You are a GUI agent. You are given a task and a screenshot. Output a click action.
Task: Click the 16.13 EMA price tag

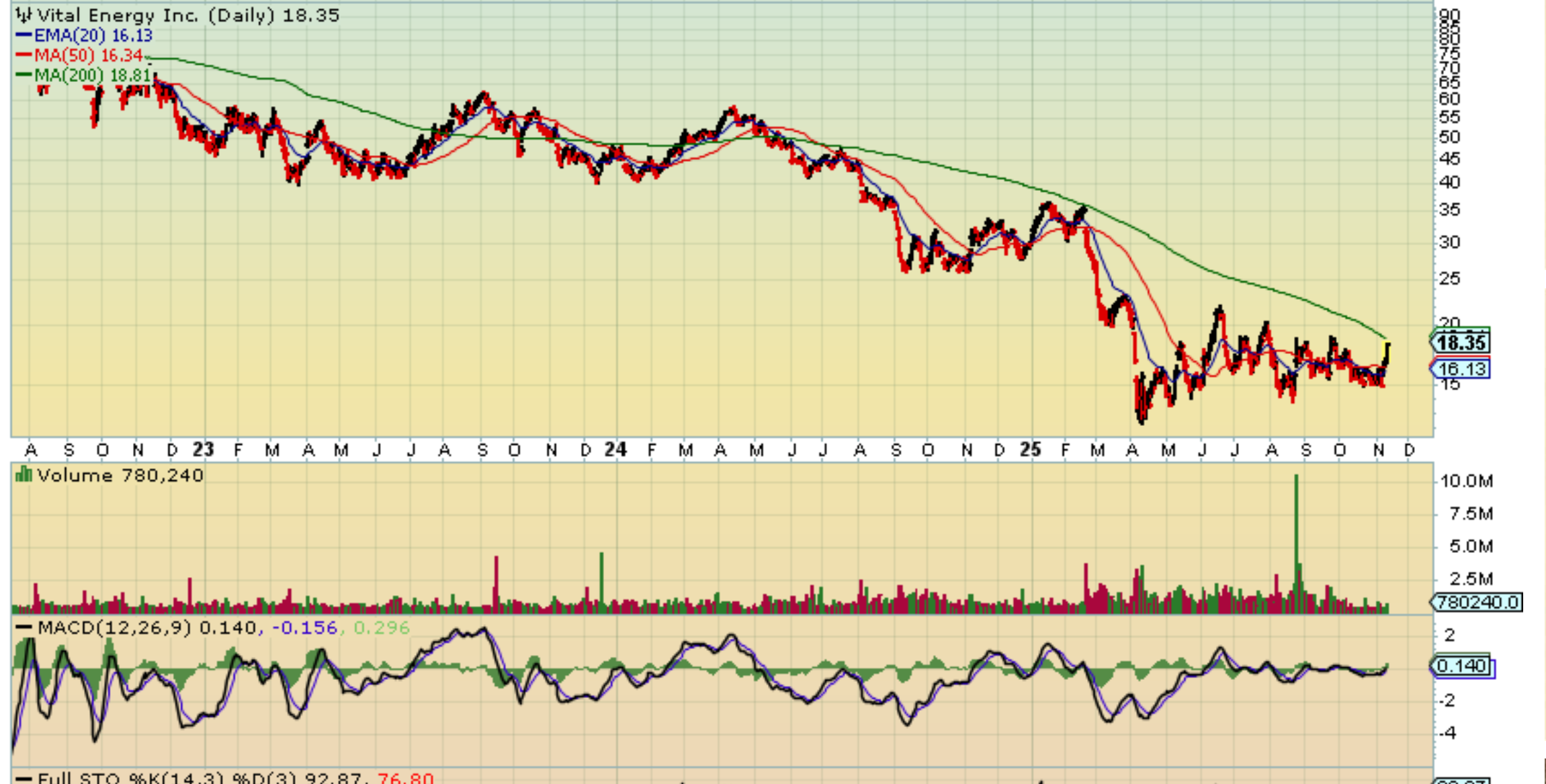(x=1461, y=369)
